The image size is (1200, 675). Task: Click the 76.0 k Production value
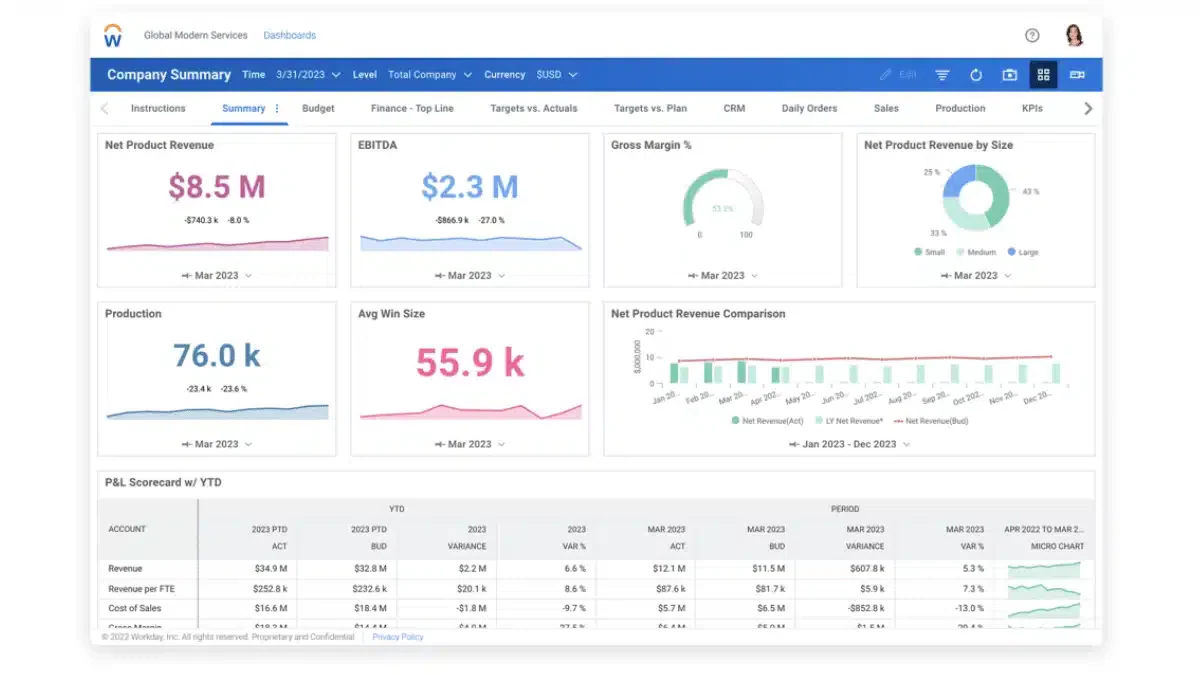click(217, 356)
